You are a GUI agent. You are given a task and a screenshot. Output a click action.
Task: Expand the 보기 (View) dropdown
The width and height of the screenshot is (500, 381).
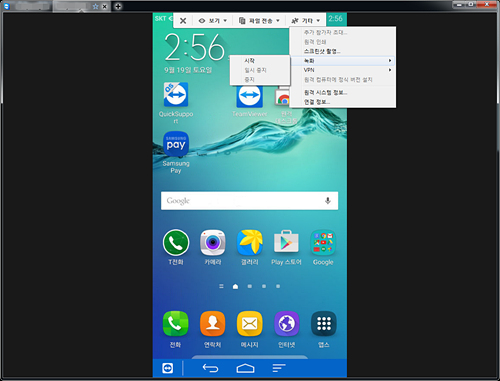click(x=213, y=21)
